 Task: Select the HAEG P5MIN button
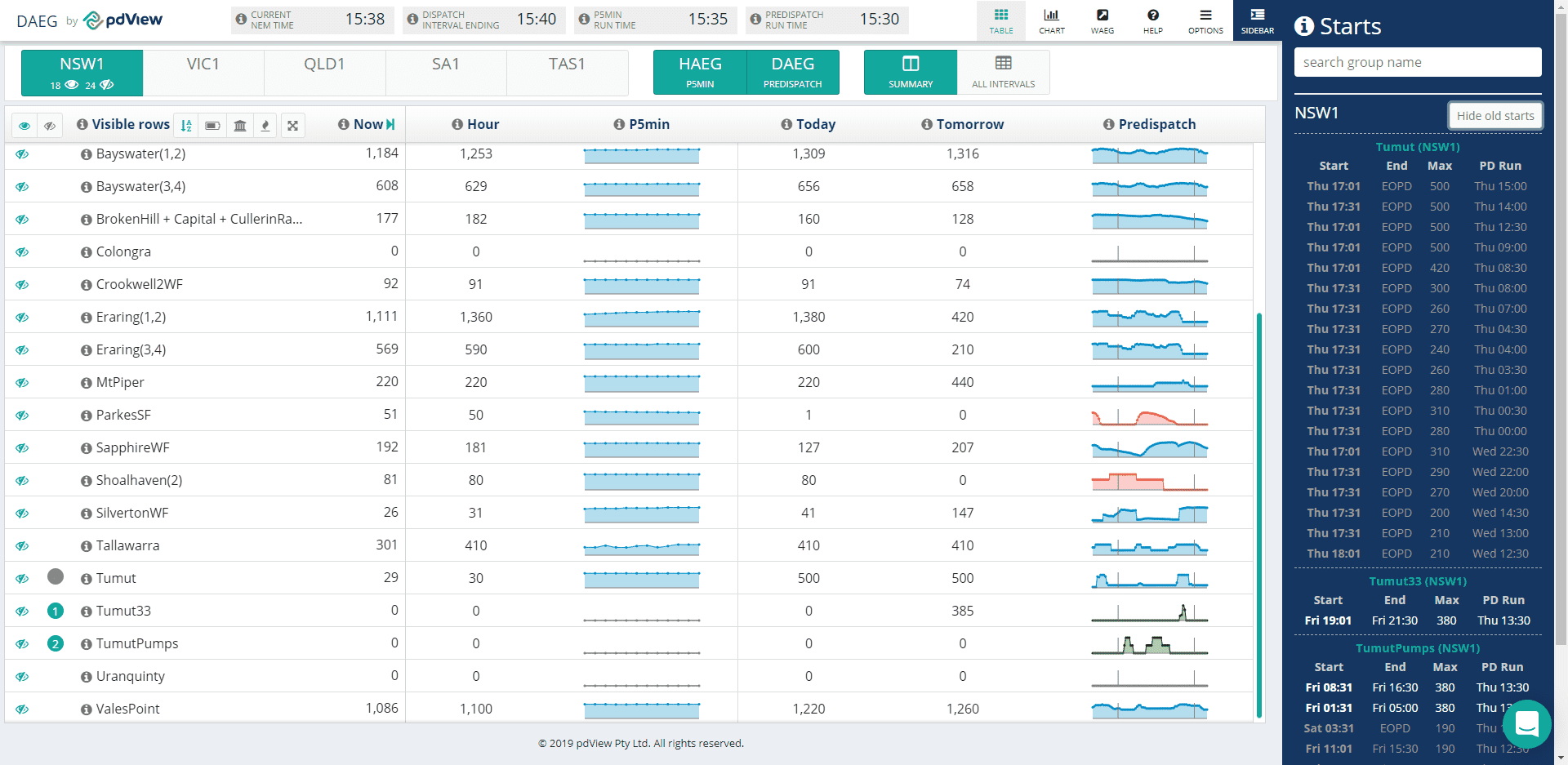click(700, 72)
